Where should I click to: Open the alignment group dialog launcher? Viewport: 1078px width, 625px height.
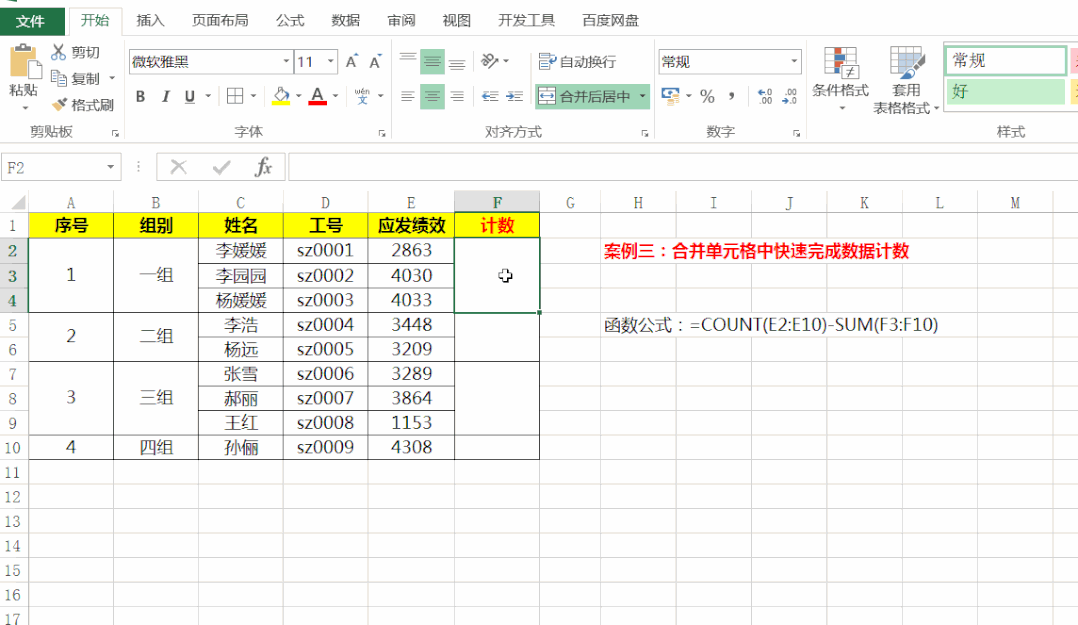[645, 133]
